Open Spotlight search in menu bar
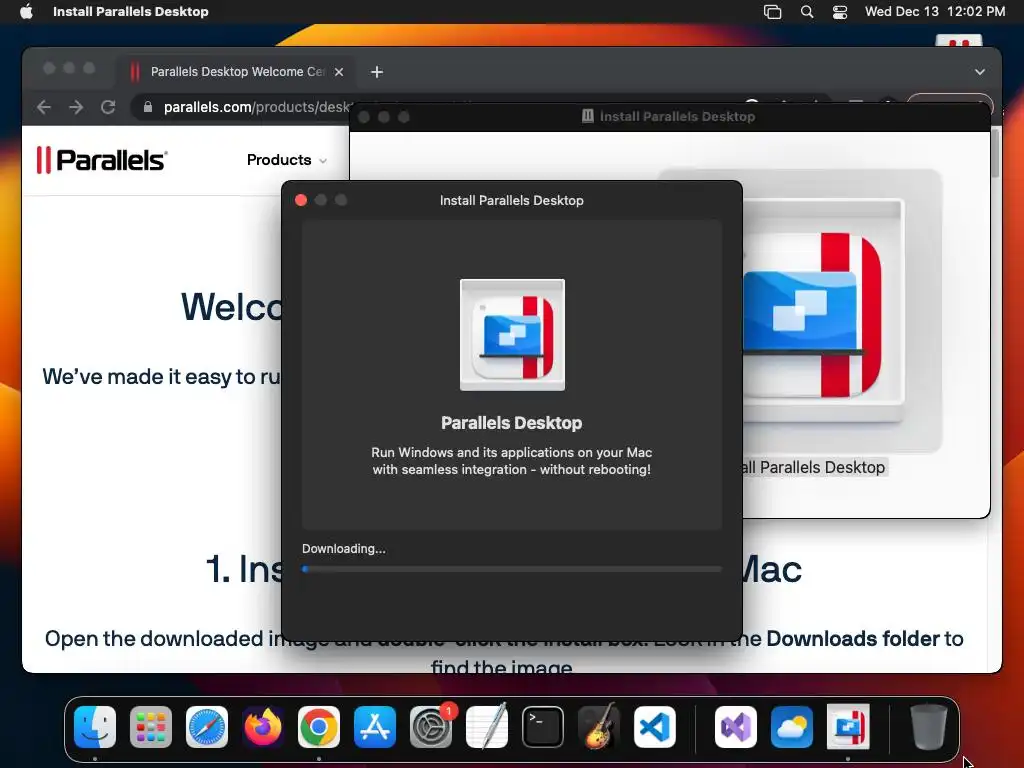 (807, 12)
